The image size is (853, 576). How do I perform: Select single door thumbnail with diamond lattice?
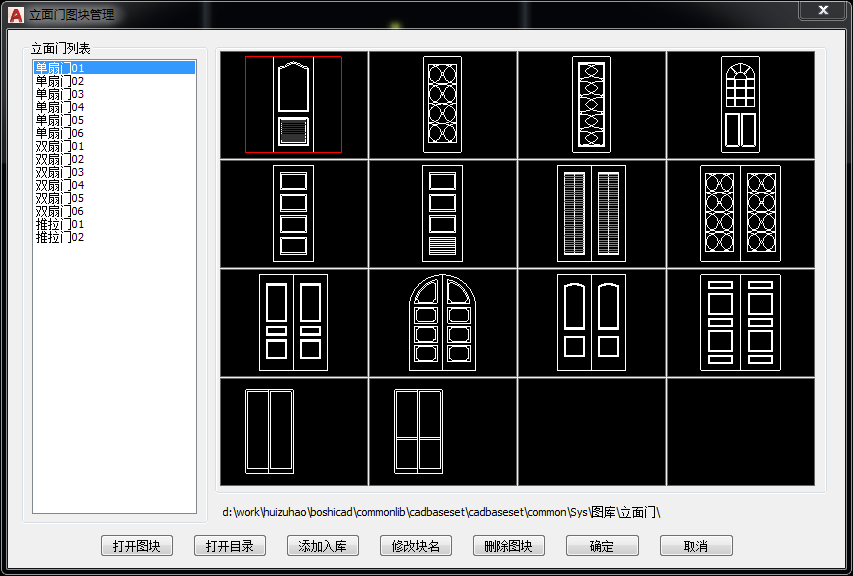pyautogui.click(x=592, y=104)
